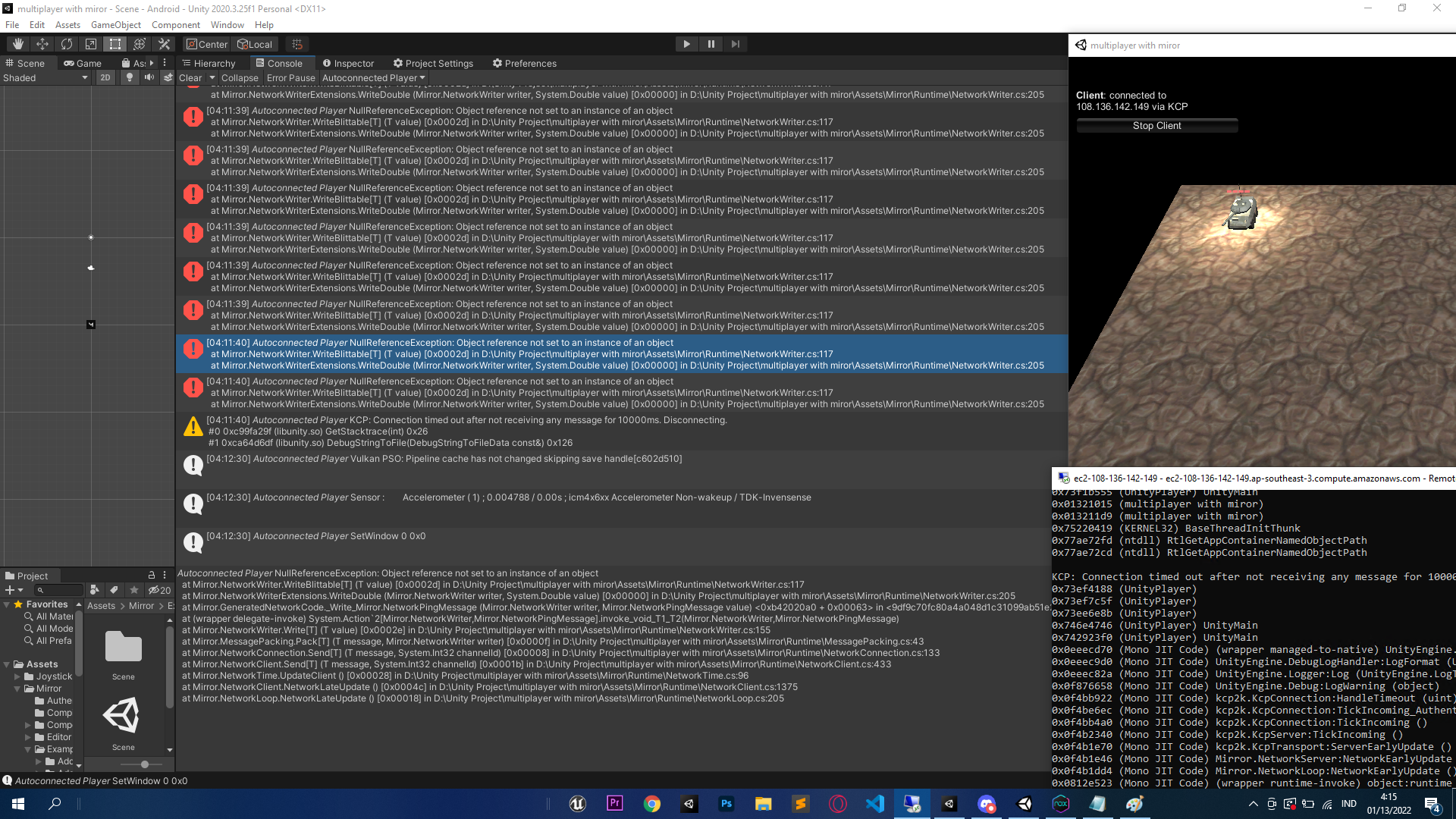Toggle scene lighting

pos(130,77)
